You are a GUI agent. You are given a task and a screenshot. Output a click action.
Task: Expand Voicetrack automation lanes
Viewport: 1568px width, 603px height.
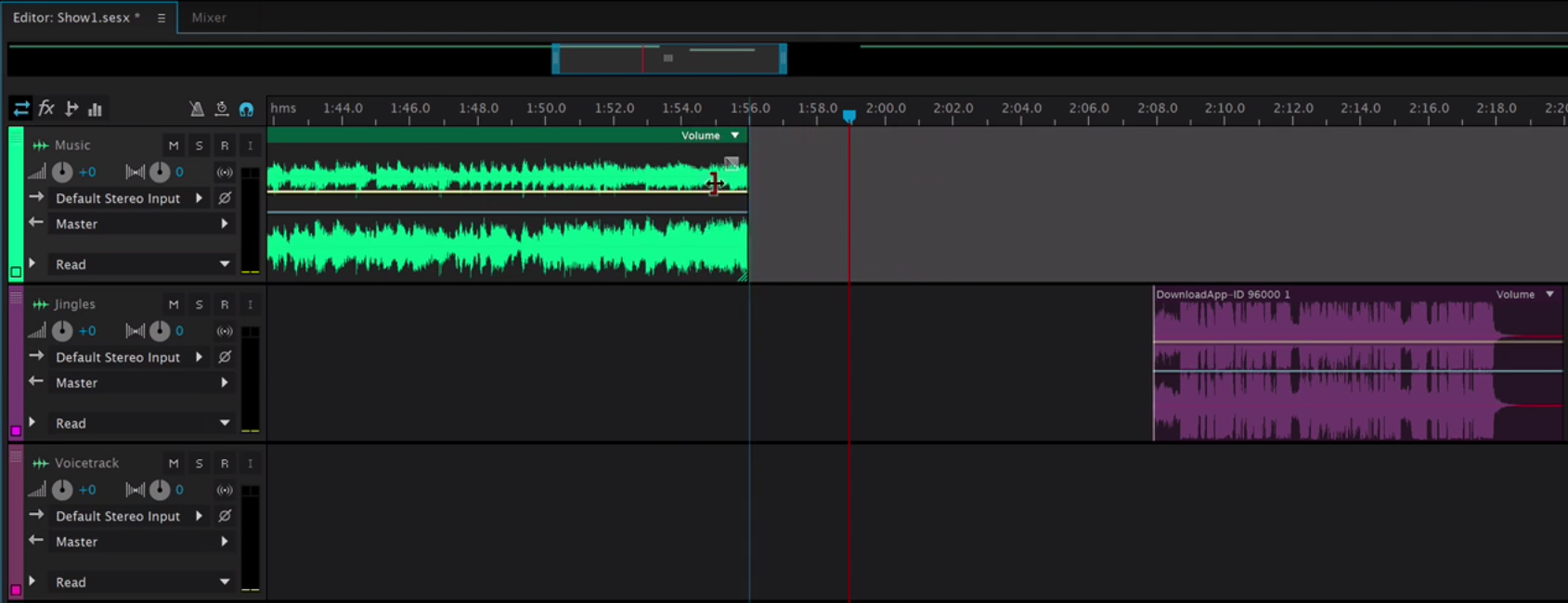32,581
